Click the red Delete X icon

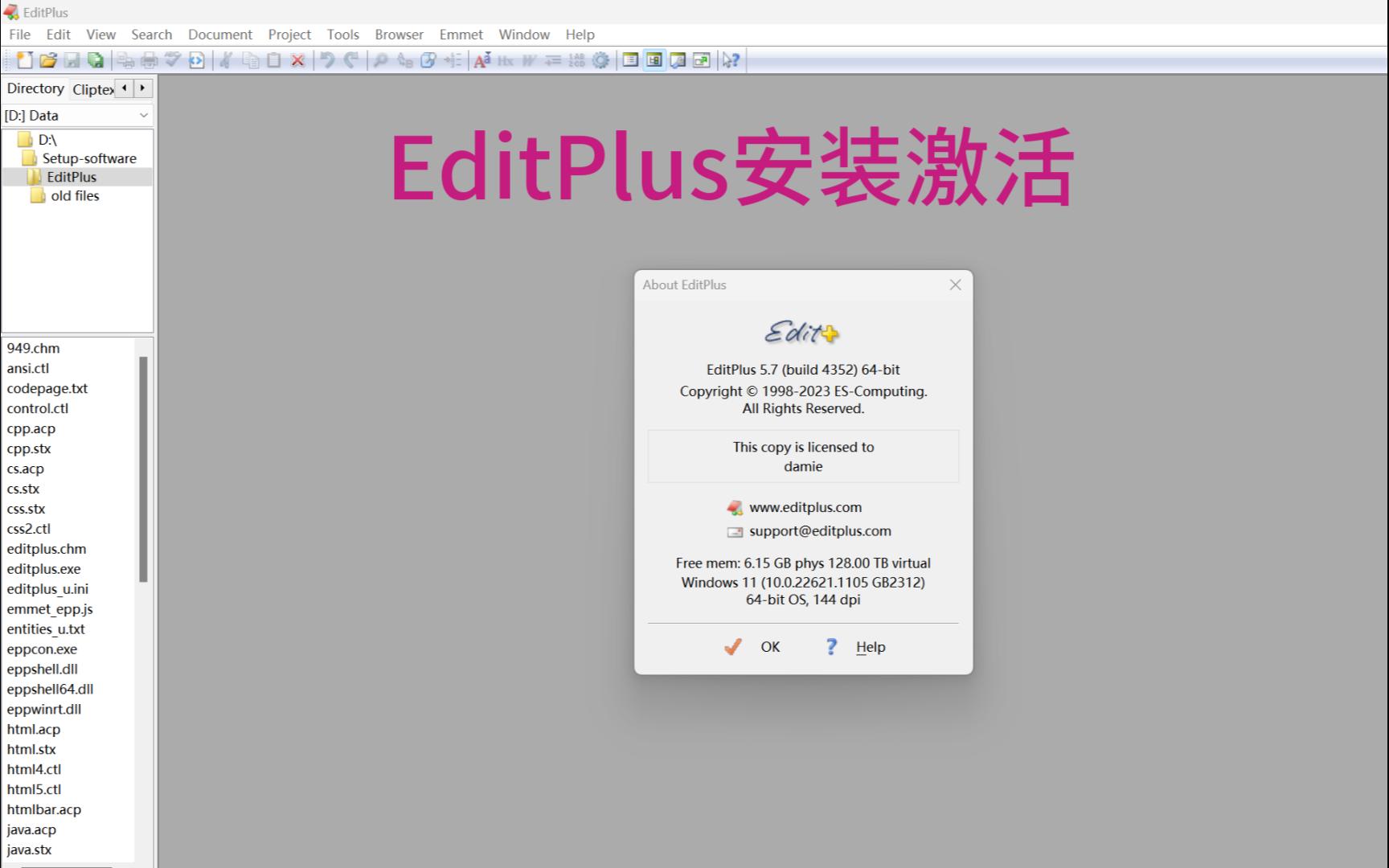point(297,60)
